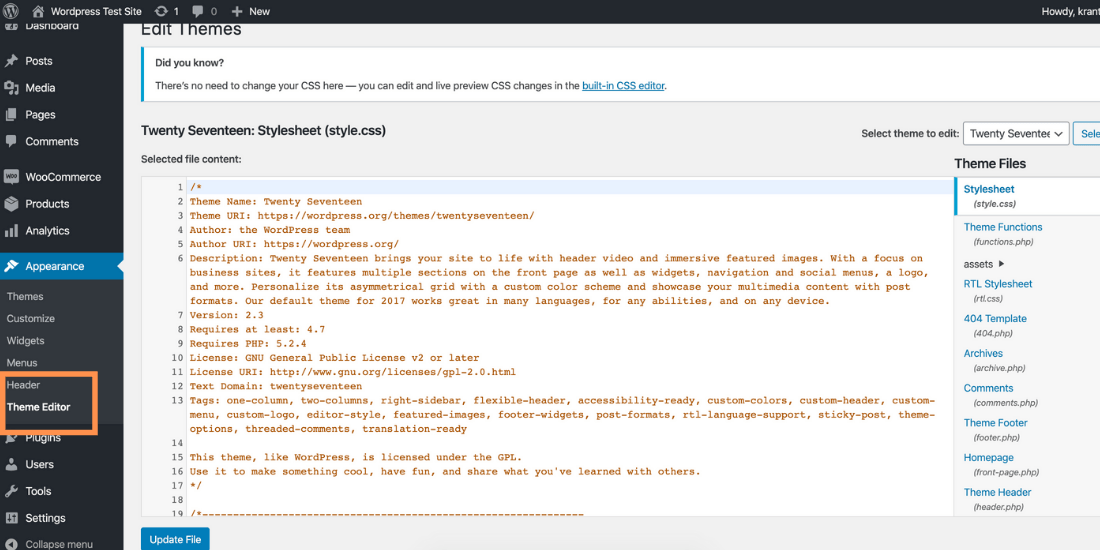Open the Theme Editor submenu item

click(39, 407)
